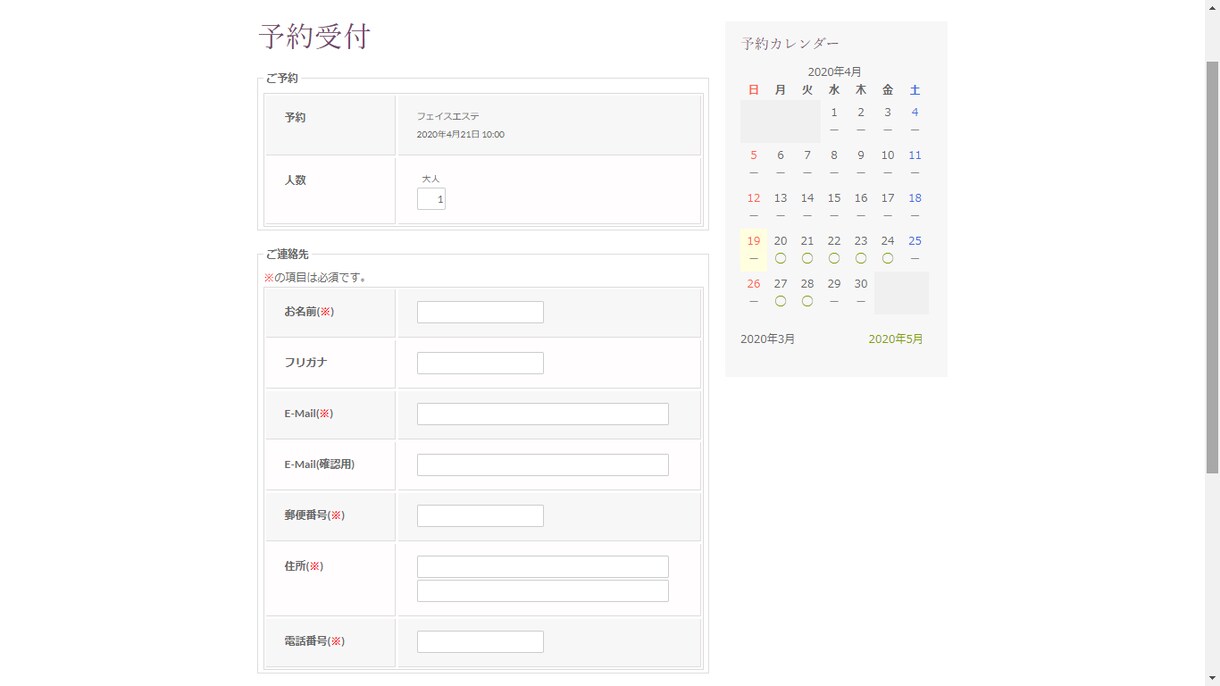Click the 電話番号(※) row label
The image size is (1220, 686).
coord(315,641)
